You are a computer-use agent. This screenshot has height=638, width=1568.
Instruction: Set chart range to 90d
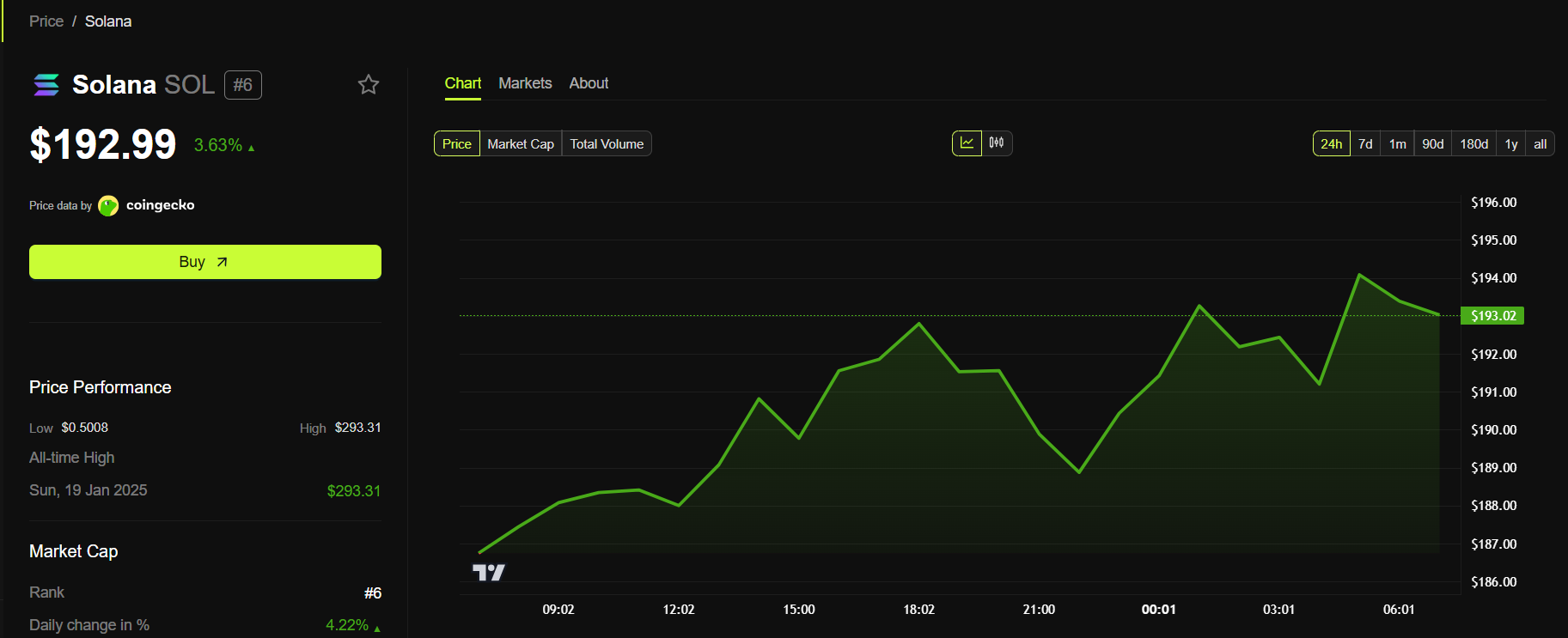point(1433,143)
